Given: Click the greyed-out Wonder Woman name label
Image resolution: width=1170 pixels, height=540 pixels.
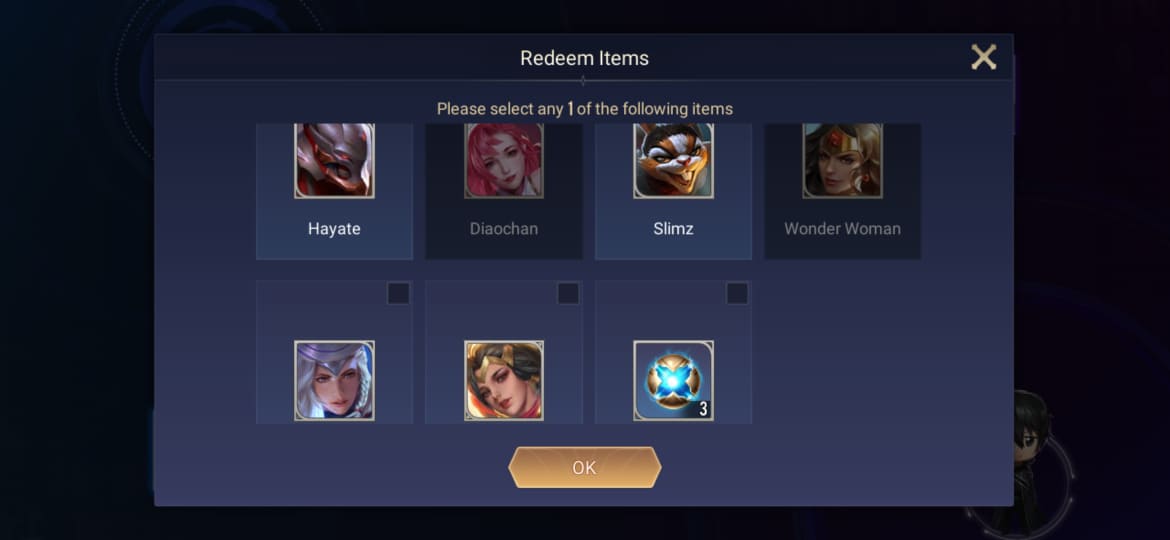Looking at the screenshot, I should 842,229.
